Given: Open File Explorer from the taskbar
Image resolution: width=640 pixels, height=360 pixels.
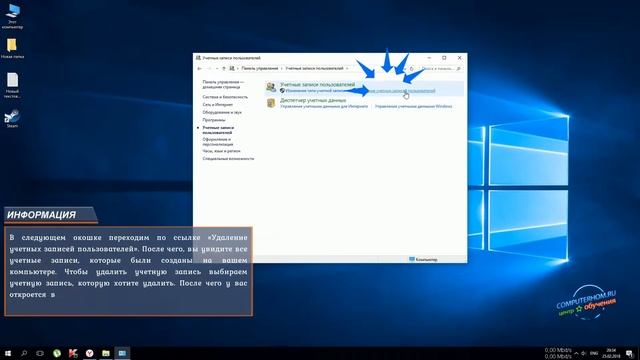Looking at the screenshot, I should [106, 353].
